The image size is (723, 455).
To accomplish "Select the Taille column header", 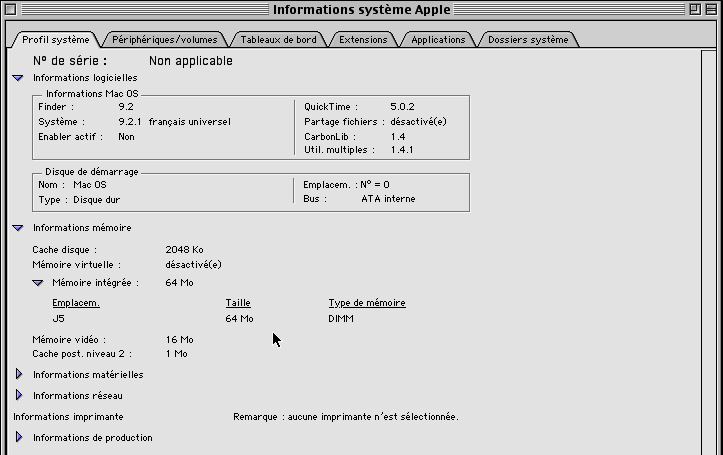I will 238,303.
